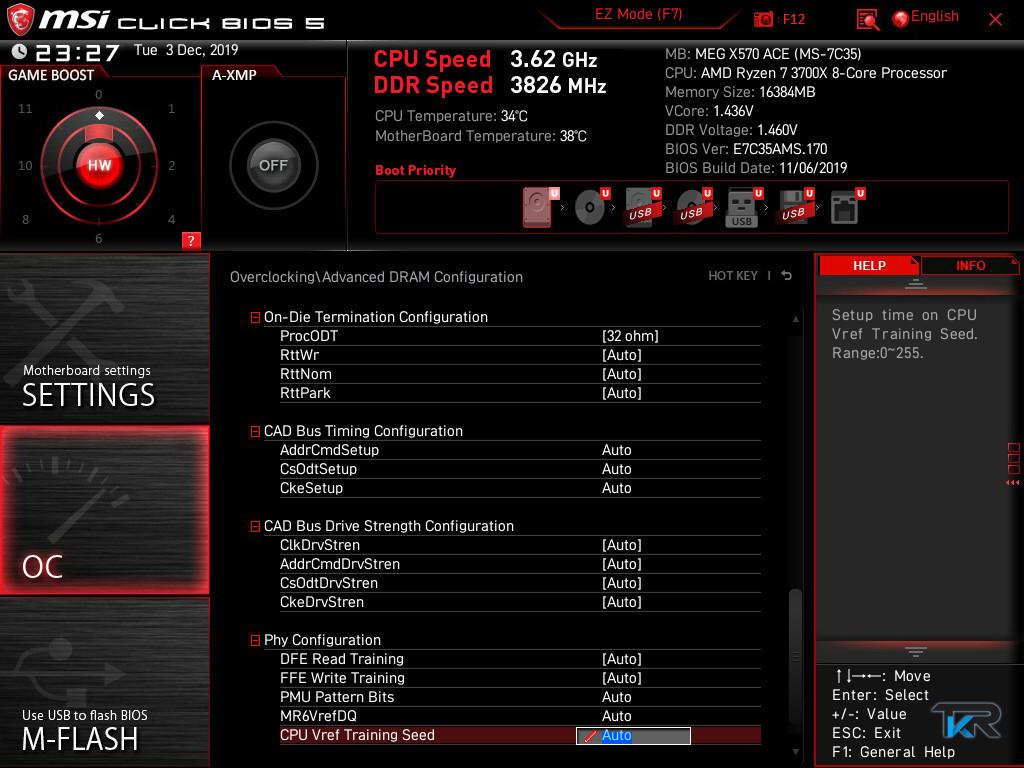Collapse CAD Bus Timing Configuration section
Image resolution: width=1024 pixels, height=768 pixels.
[x=255, y=432]
